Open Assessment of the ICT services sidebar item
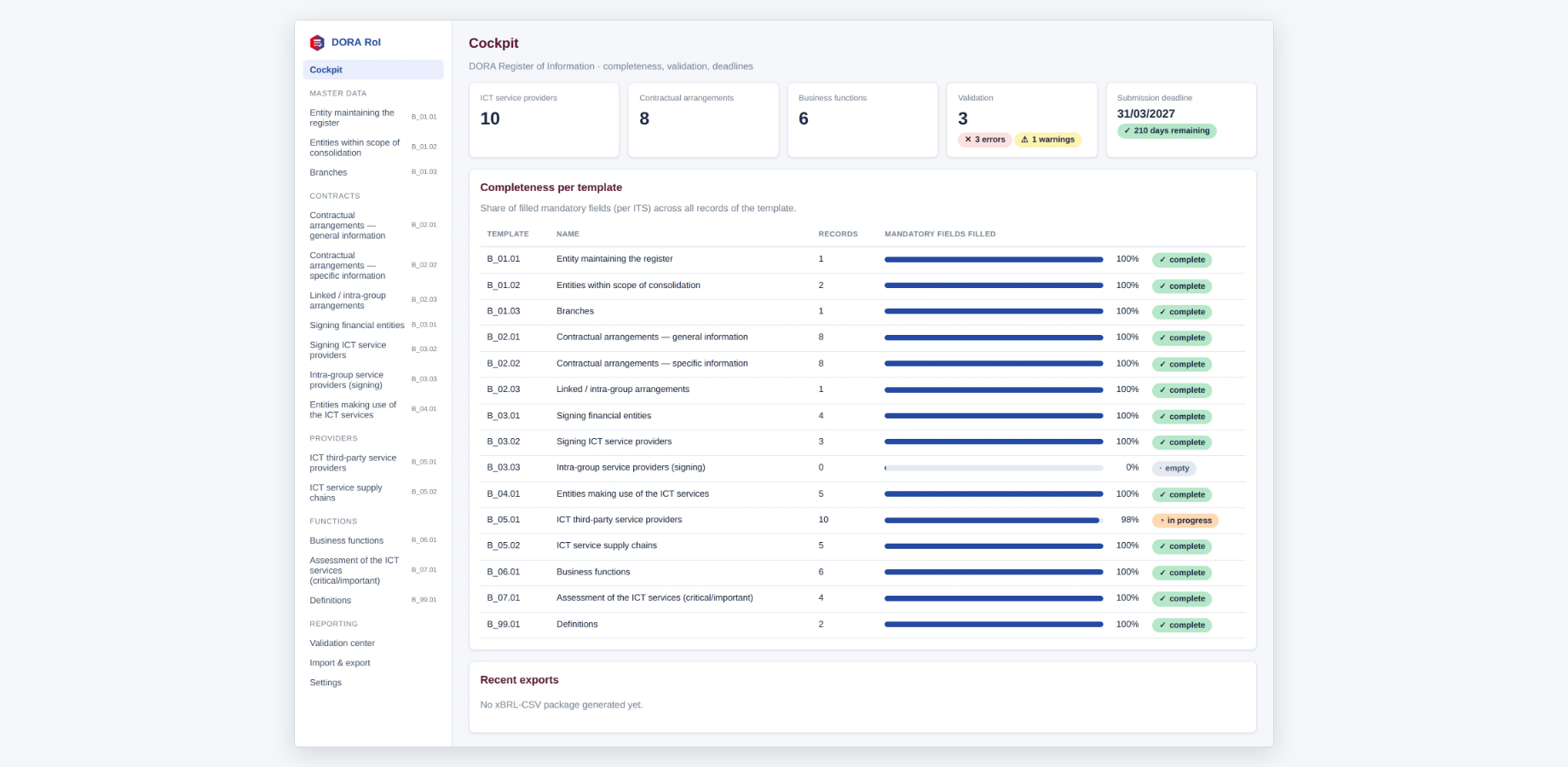 tap(373, 570)
